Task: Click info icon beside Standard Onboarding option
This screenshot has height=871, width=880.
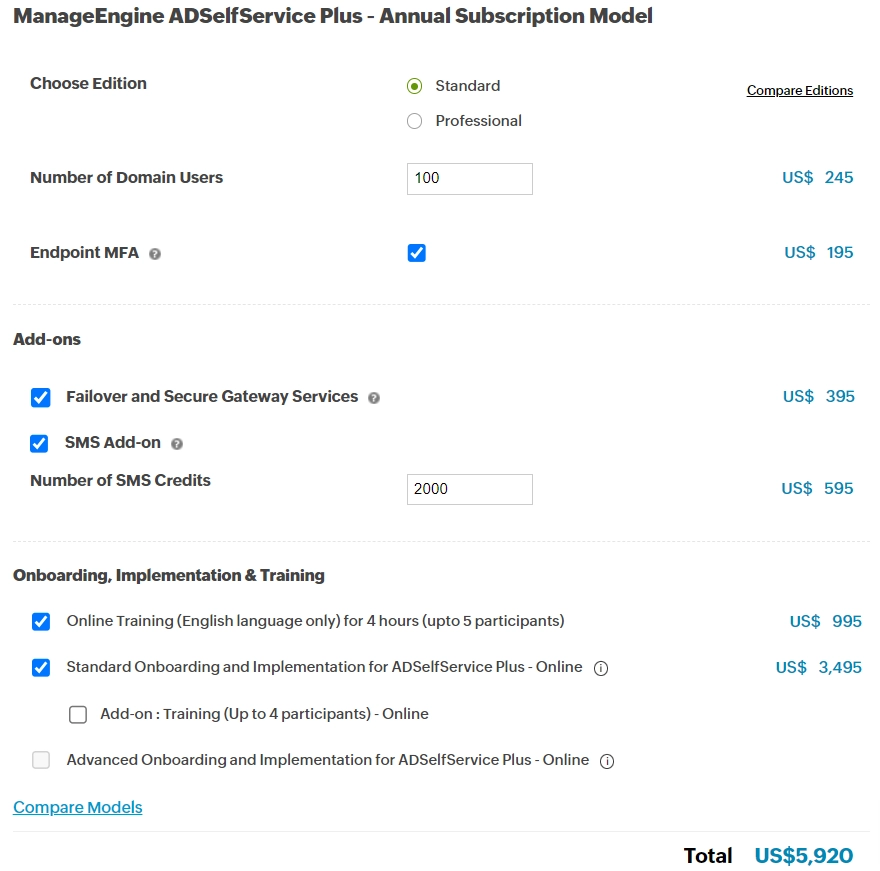Action: (x=601, y=668)
